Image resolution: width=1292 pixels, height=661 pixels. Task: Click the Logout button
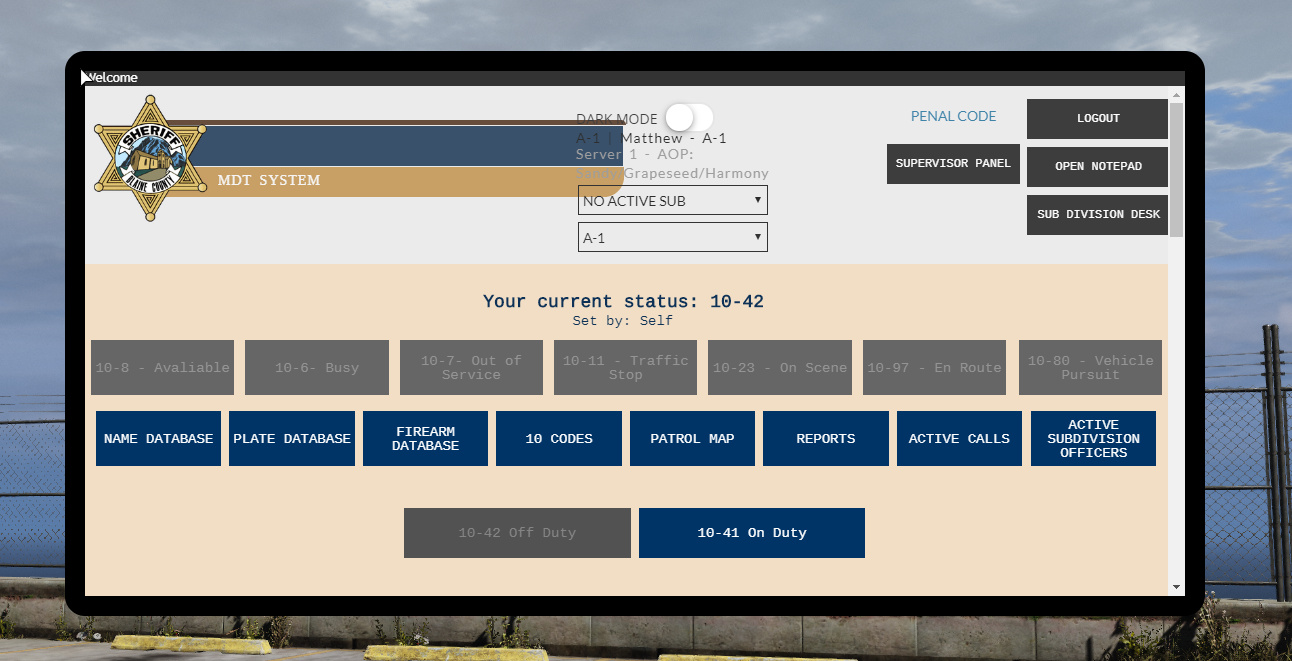click(x=1098, y=118)
